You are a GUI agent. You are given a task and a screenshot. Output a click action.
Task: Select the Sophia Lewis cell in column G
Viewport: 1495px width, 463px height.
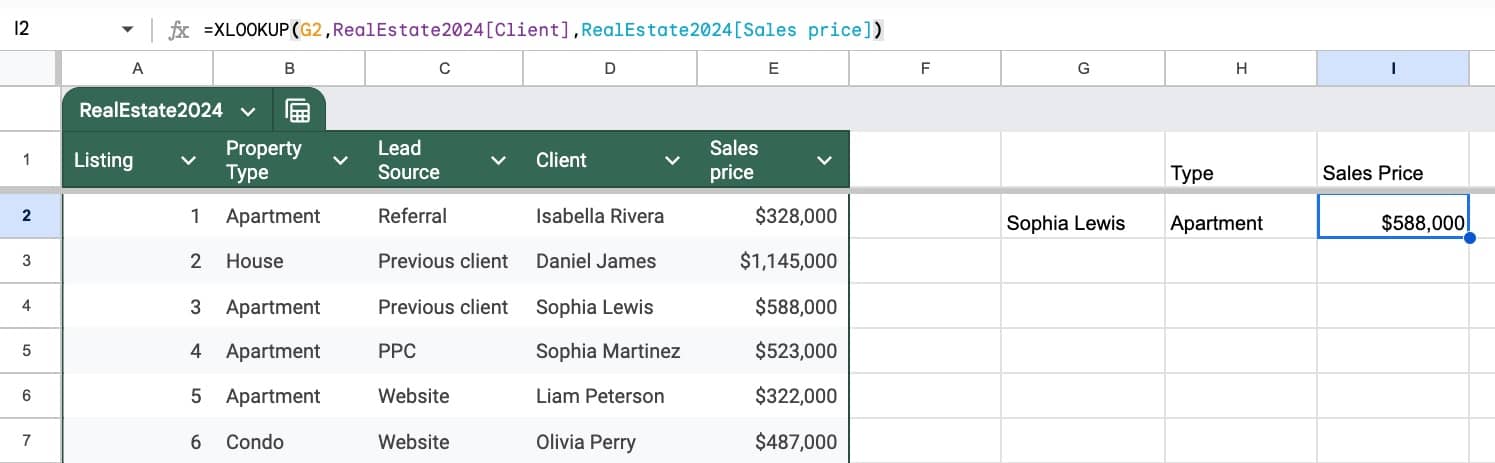1083,216
